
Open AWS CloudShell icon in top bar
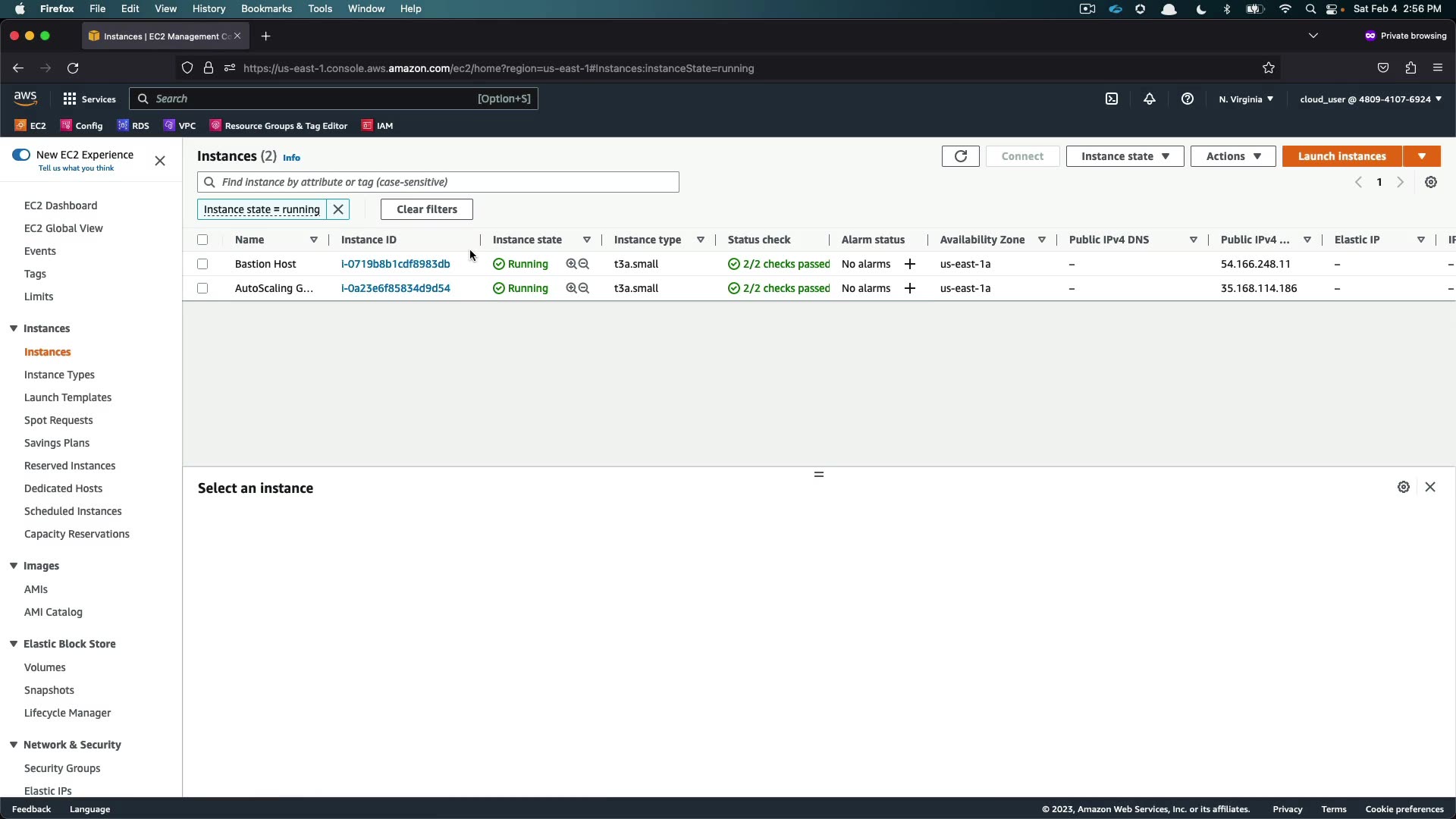point(1112,99)
